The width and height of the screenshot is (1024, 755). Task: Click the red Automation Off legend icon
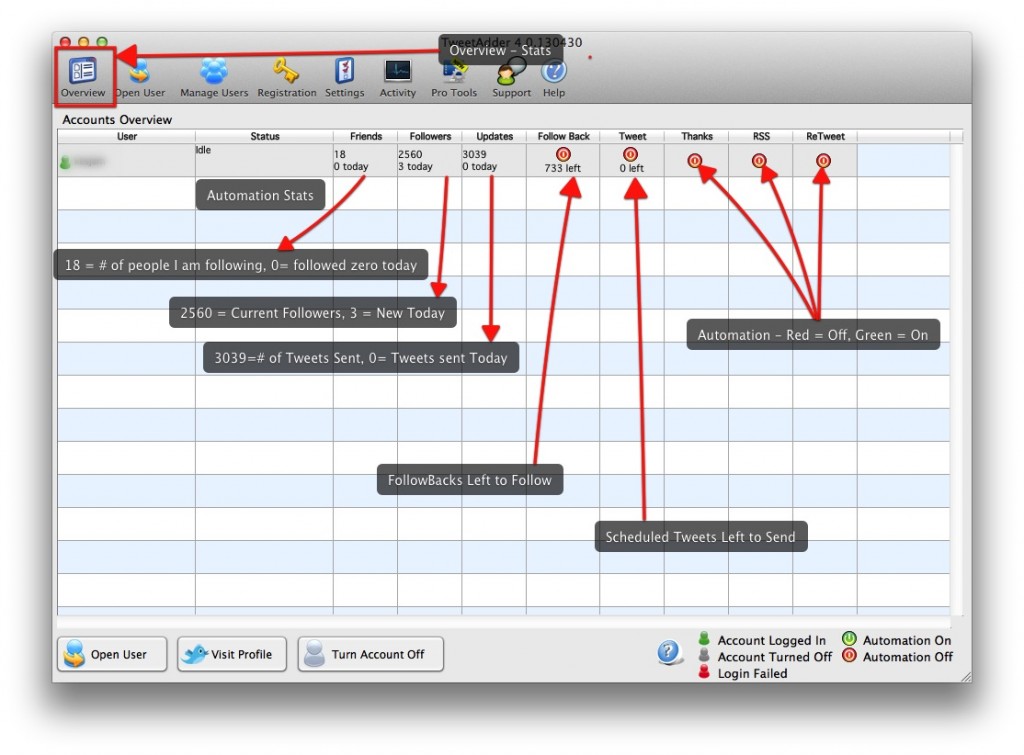pos(848,655)
